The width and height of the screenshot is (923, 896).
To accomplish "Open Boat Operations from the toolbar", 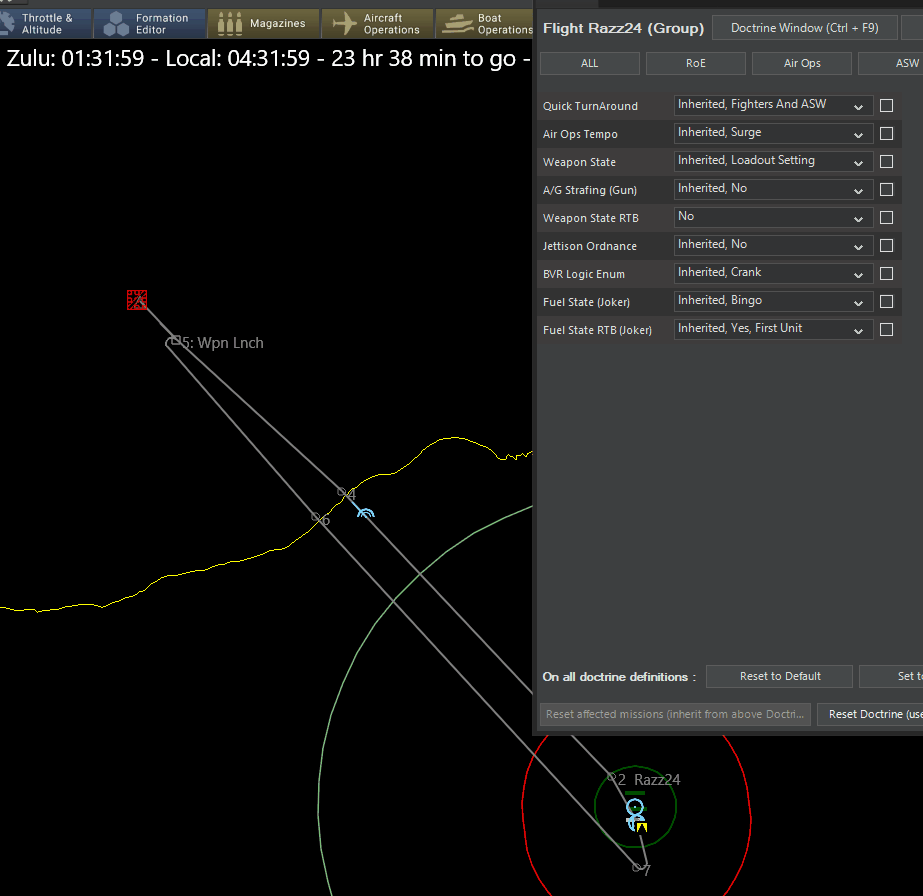I will (x=484, y=24).
